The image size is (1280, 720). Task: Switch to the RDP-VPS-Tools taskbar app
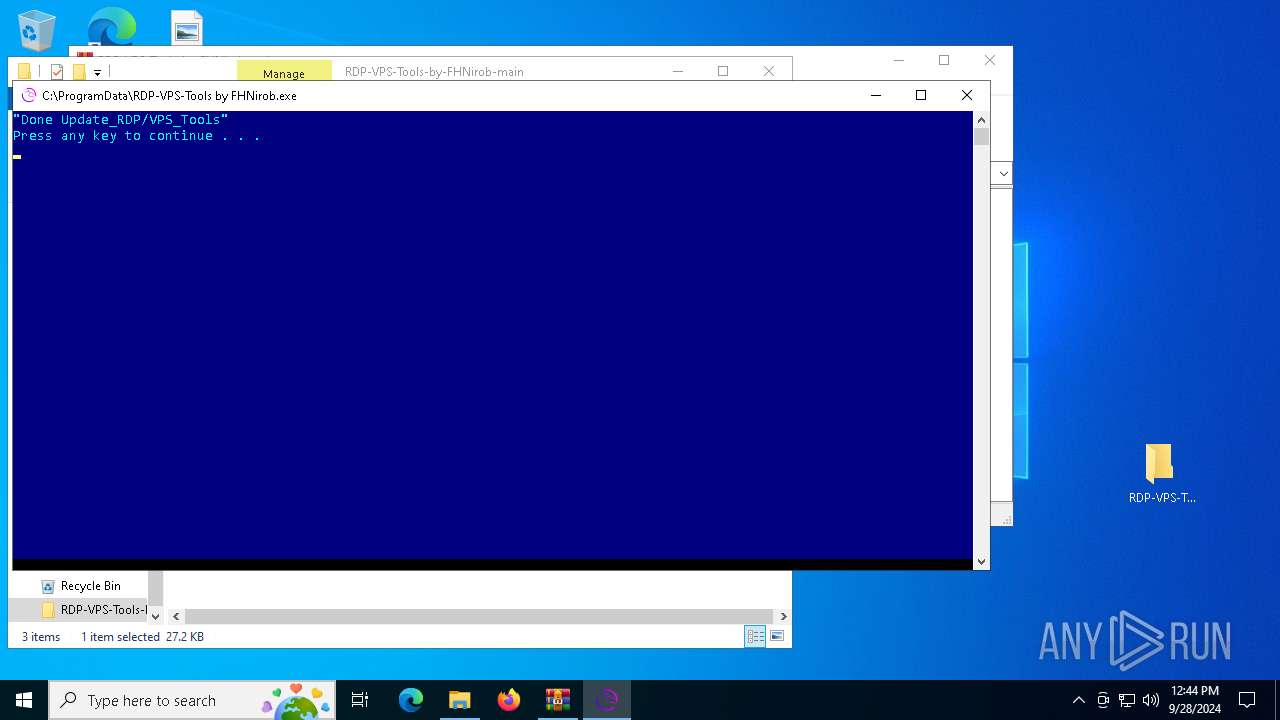(607, 700)
